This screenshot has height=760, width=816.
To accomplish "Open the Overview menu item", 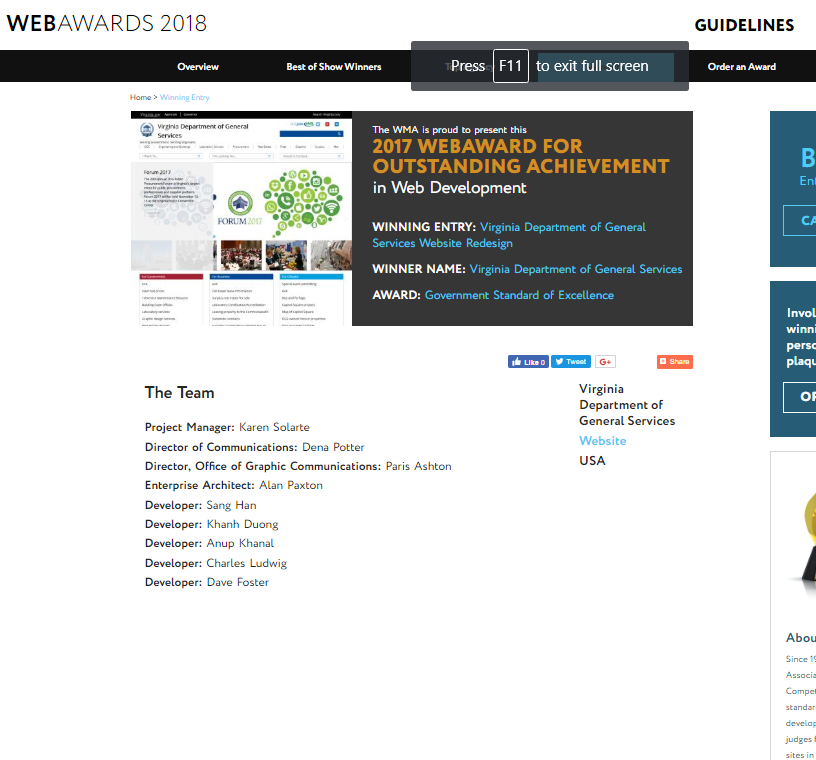I will tap(198, 67).
